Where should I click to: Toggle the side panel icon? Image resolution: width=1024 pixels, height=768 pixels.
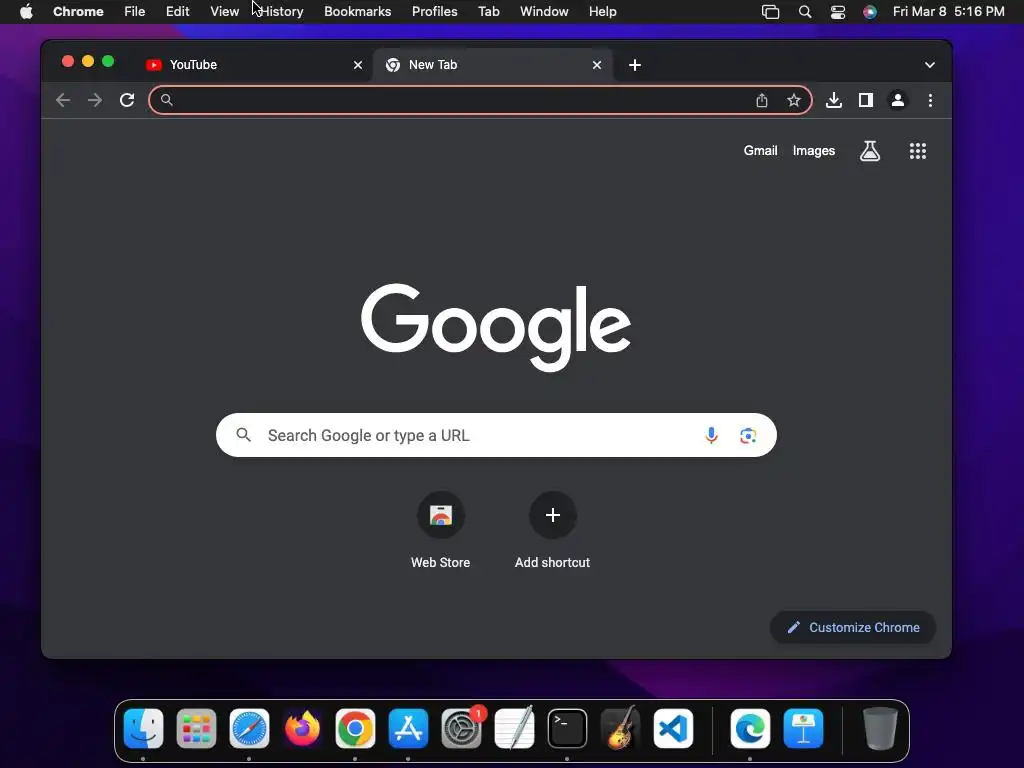click(865, 100)
